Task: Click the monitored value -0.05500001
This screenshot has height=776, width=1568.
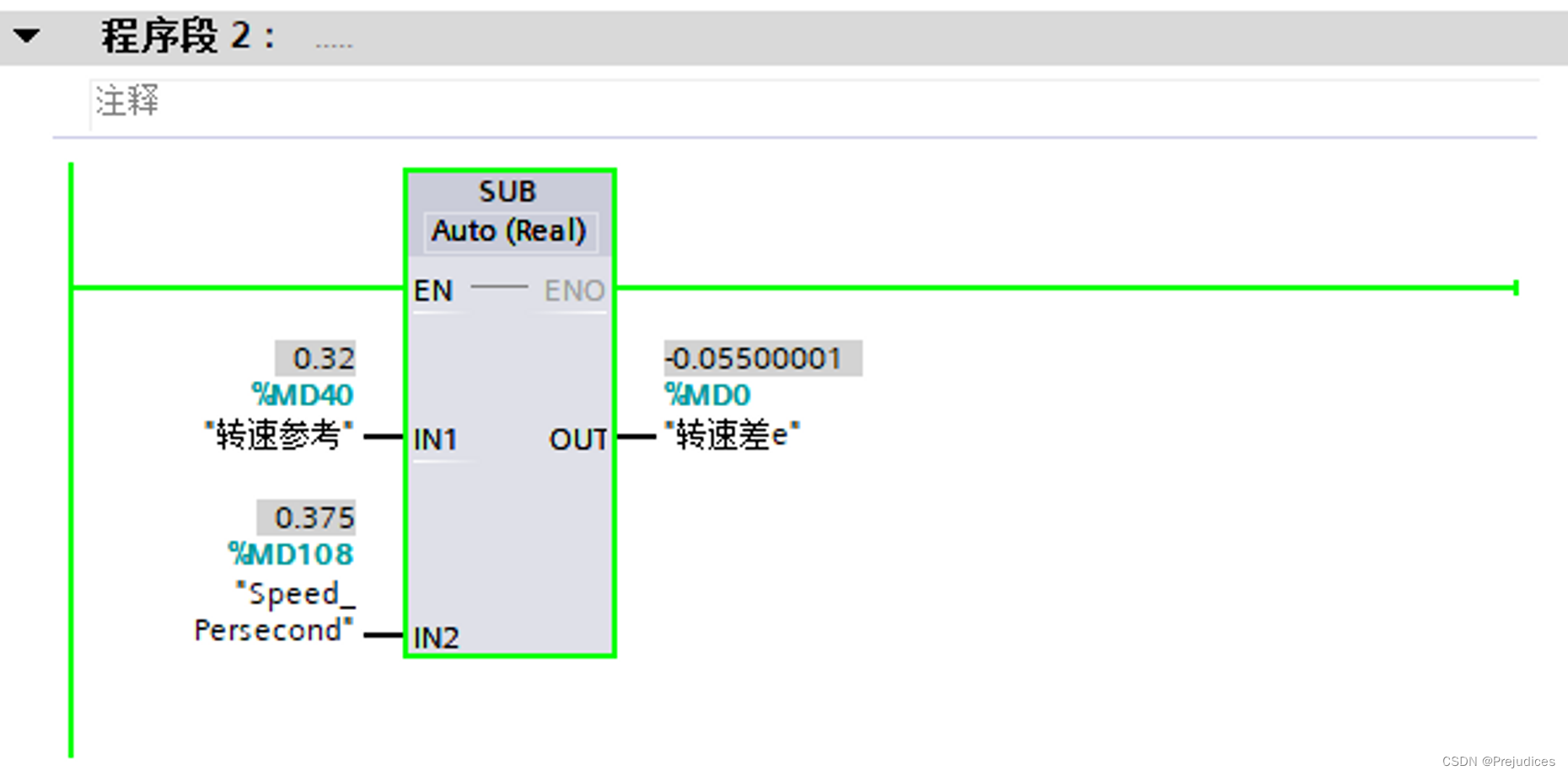Action: coord(763,358)
